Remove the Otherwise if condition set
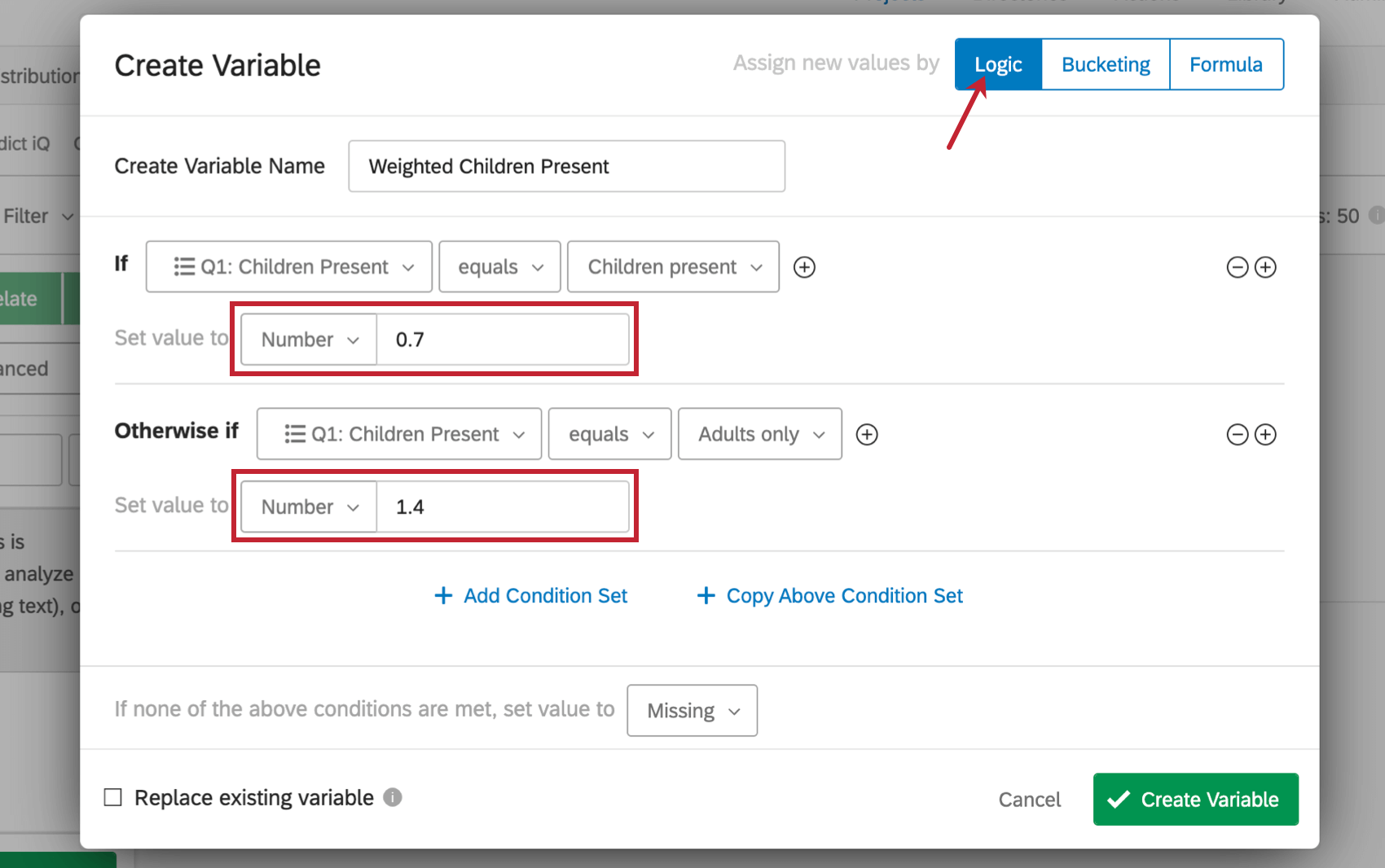Image resolution: width=1385 pixels, height=868 pixels. point(1237,434)
